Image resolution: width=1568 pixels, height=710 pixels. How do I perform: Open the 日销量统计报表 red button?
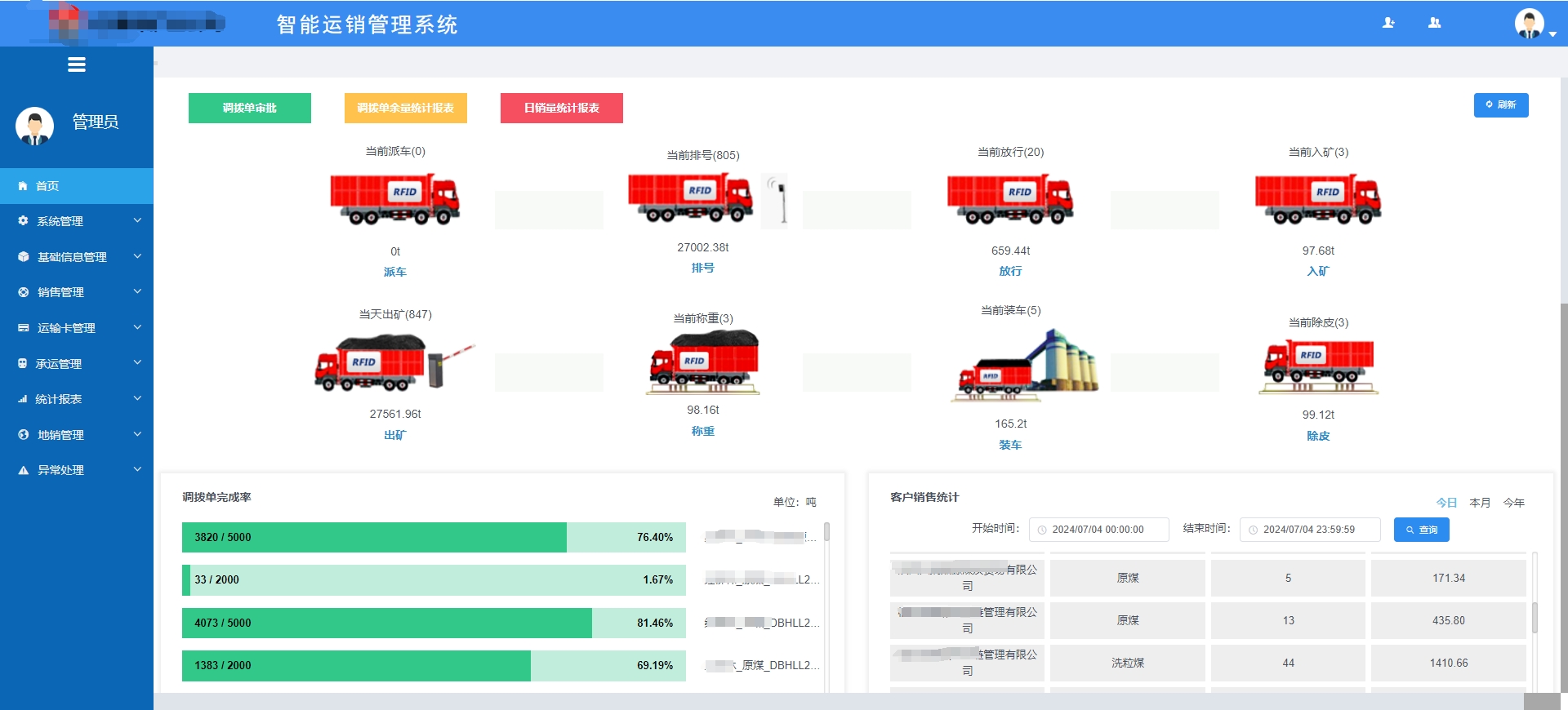coord(562,108)
